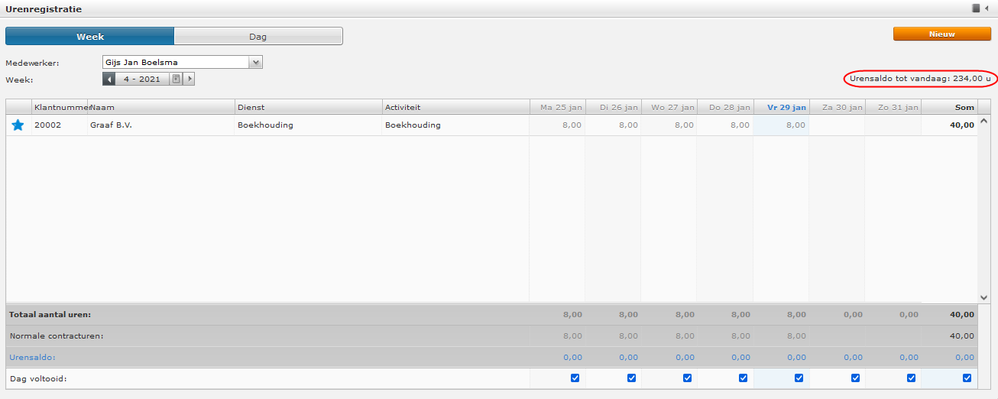Click the Zo 31 jan column header
998x399 pixels.
click(x=894, y=108)
